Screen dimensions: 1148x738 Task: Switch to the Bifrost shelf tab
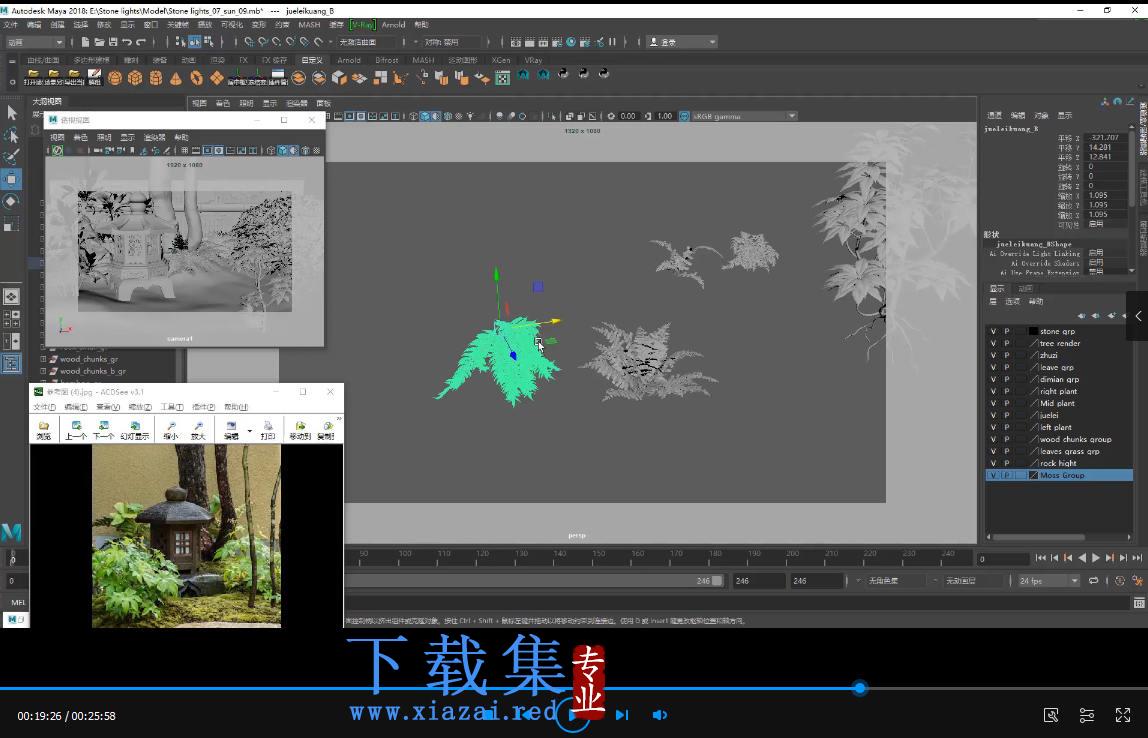point(387,60)
